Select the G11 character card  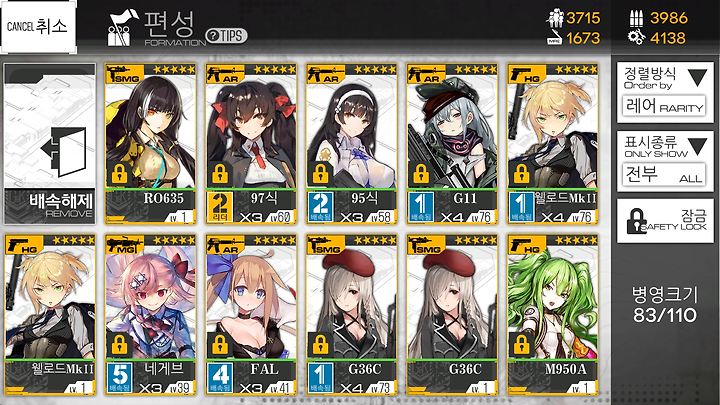point(452,144)
